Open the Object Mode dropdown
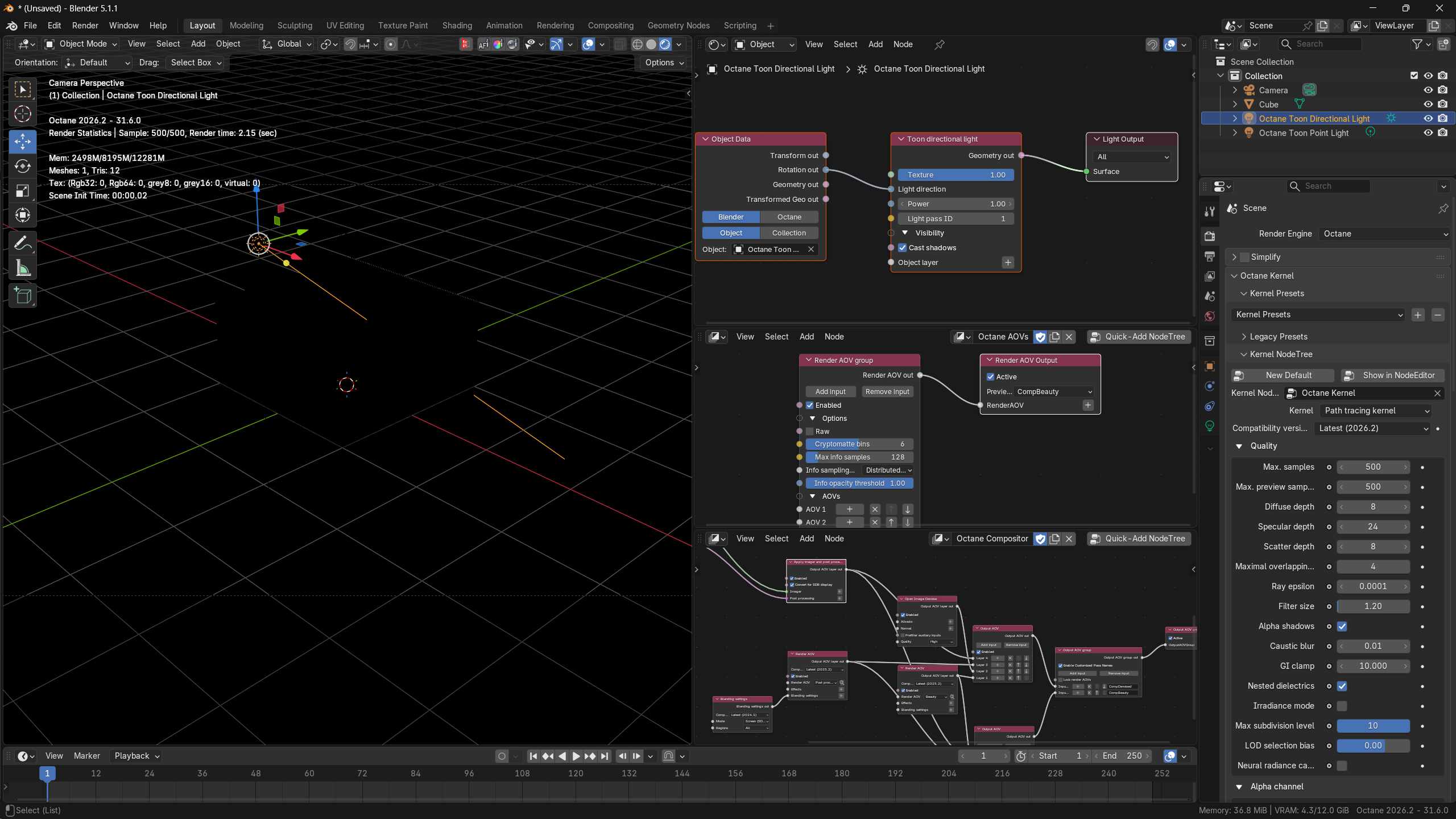The image size is (1456, 819). (x=81, y=44)
